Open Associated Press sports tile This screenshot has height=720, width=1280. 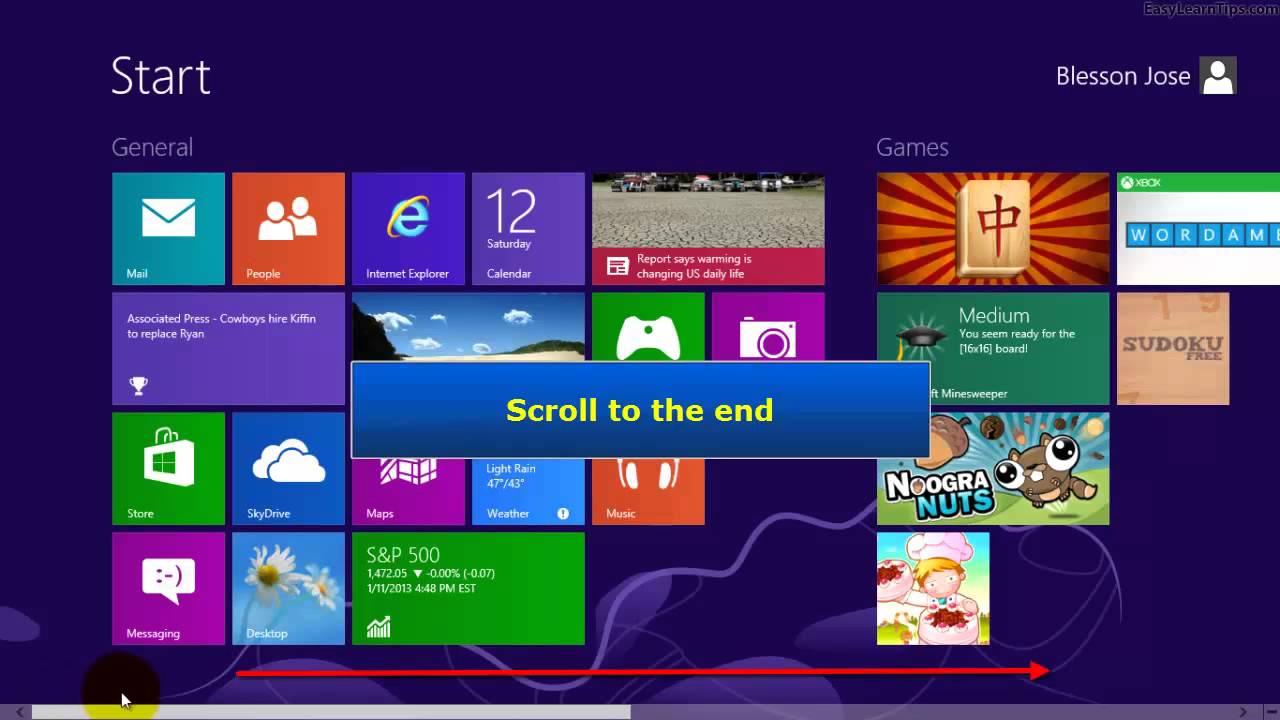(228, 349)
